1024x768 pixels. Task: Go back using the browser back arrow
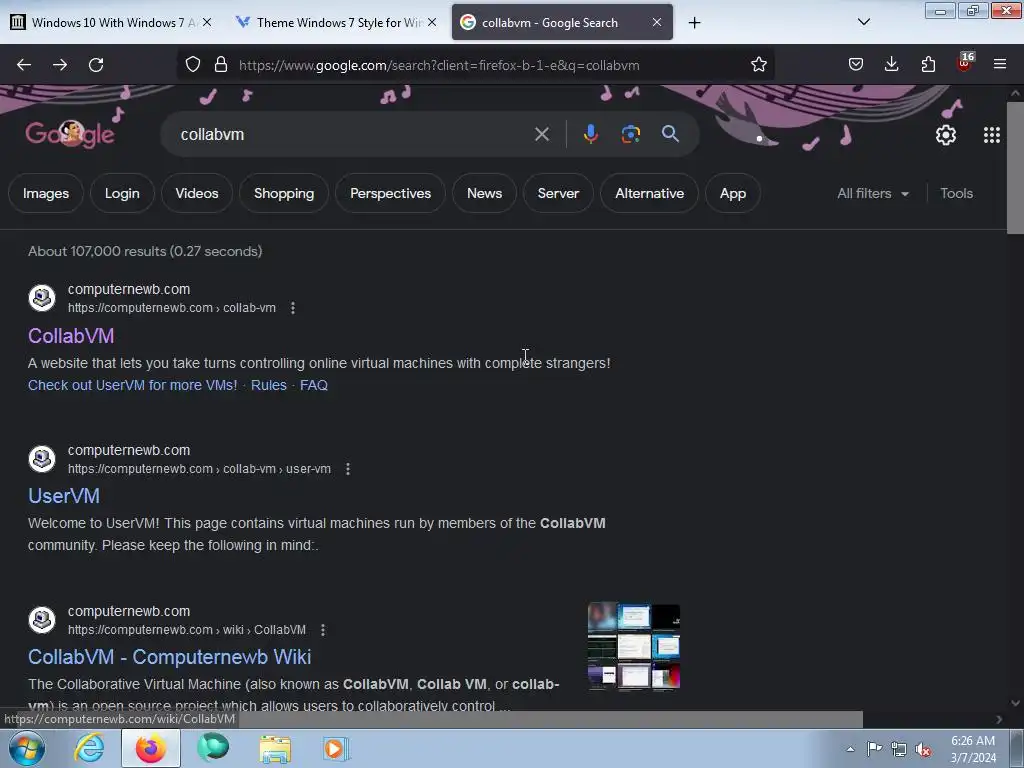24,65
